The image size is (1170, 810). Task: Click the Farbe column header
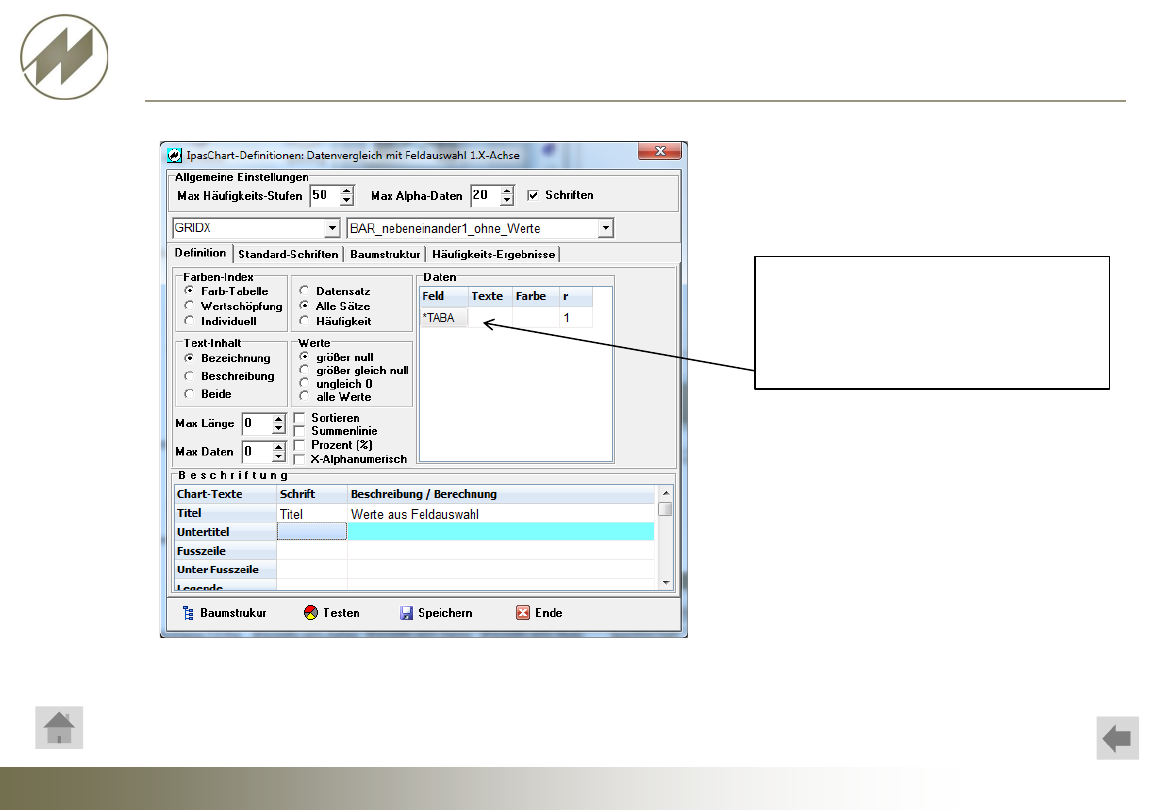tap(536, 296)
